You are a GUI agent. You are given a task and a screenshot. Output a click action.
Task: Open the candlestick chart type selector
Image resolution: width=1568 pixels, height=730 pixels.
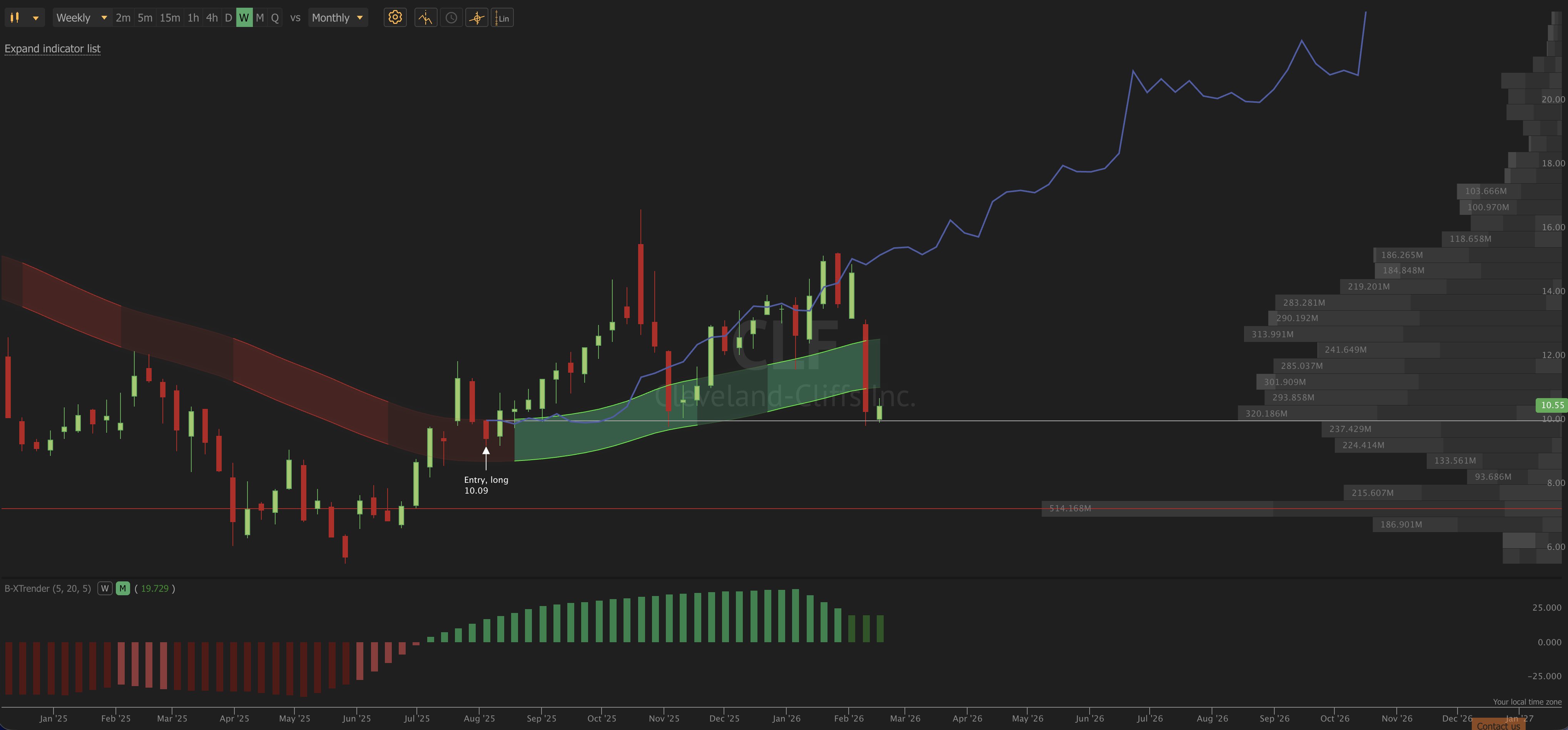pos(15,18)
